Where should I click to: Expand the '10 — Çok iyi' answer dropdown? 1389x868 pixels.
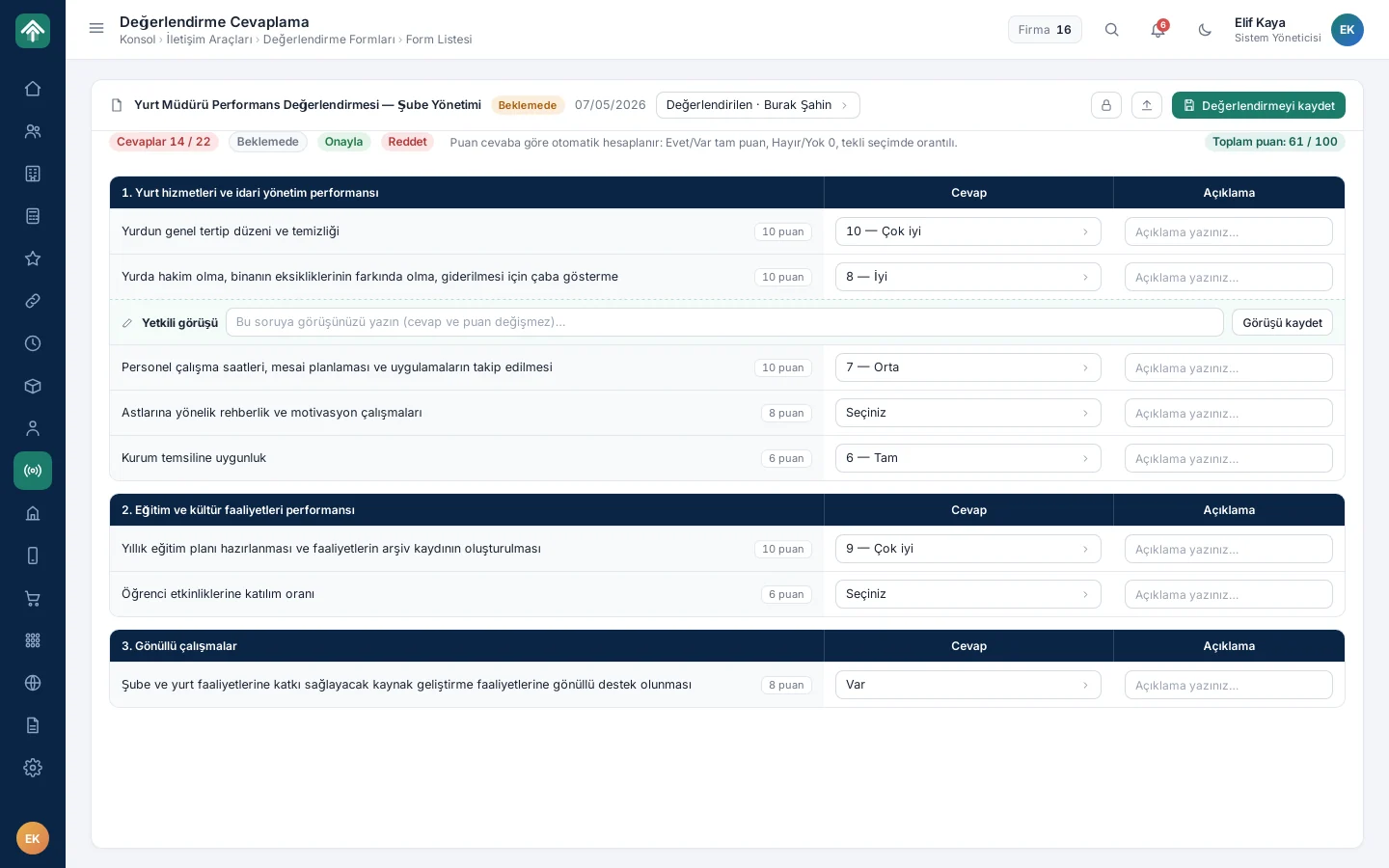point(968,231)
